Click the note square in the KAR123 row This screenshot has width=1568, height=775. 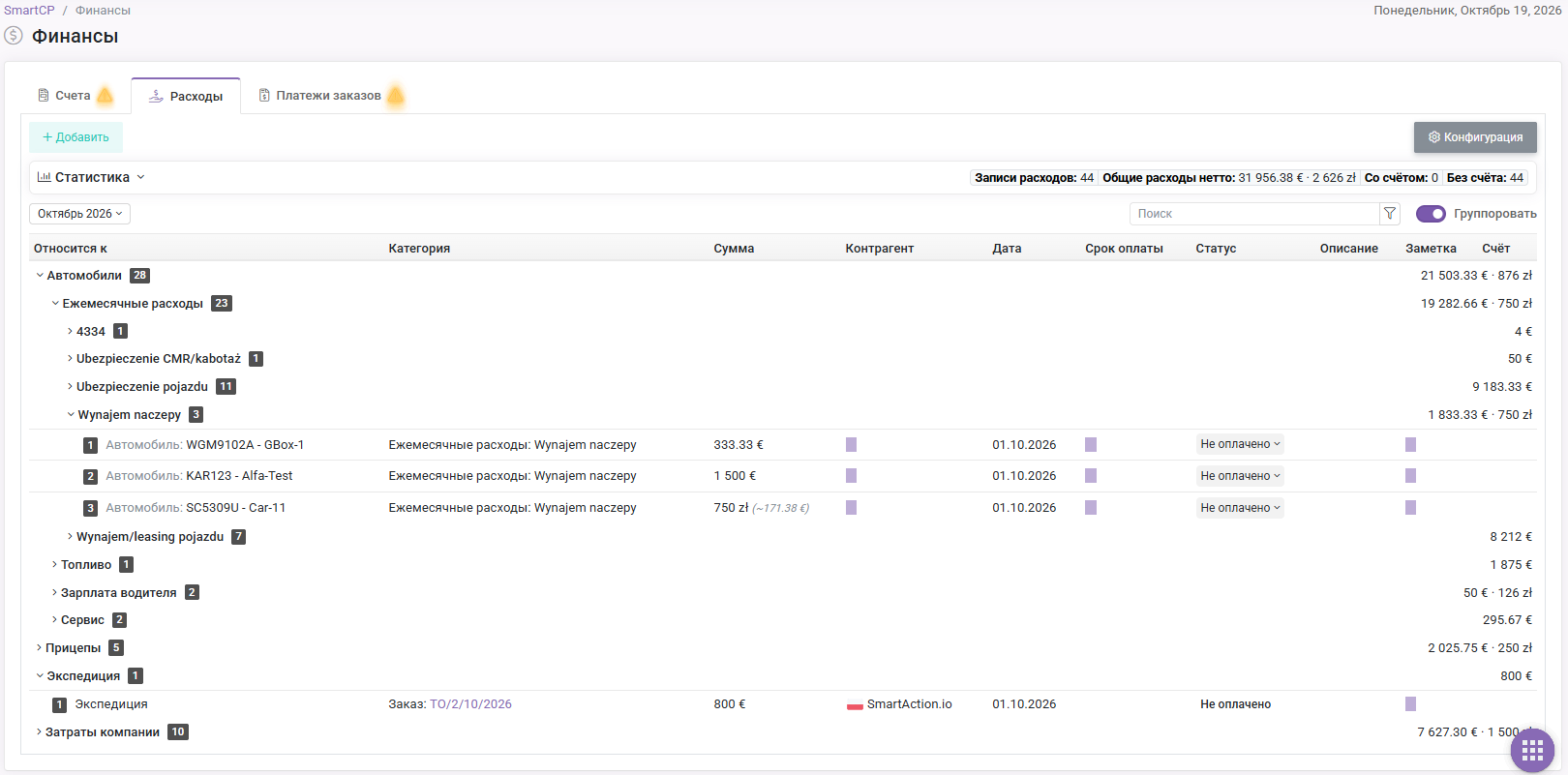pyautogui.click(x=1410, y=476)
